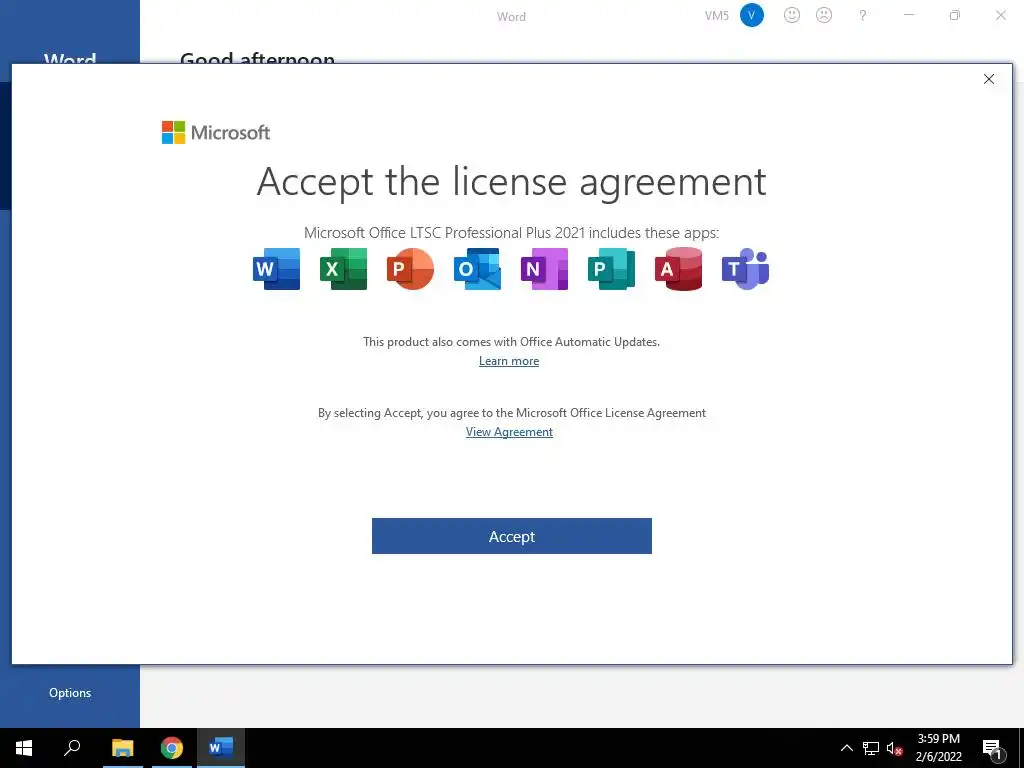1024x768 pixels.
Task: Open the Windows Start menu
Action: point(24,748)
